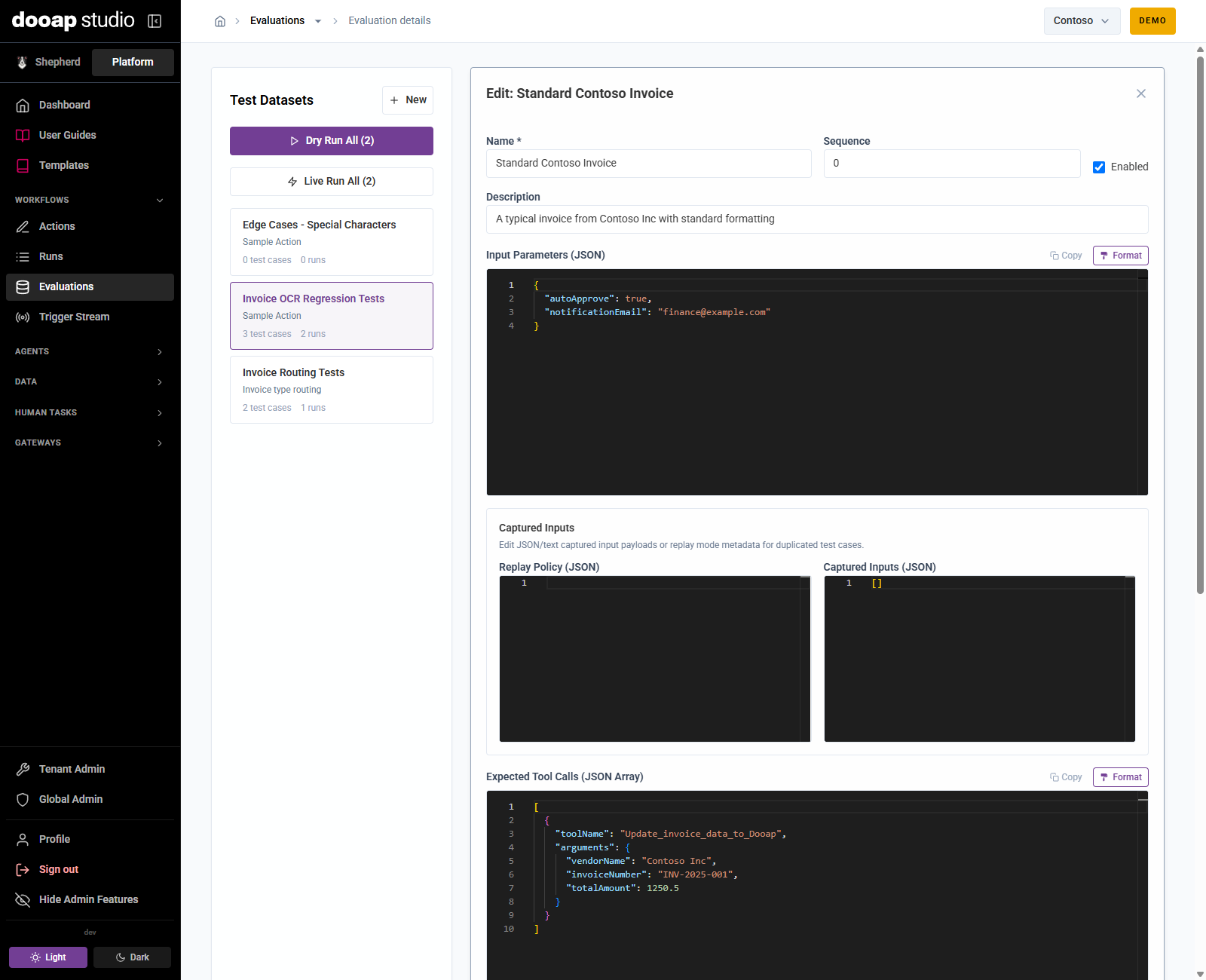
Task: Collapse the Workflows section
Action: pyautogui.click(x=90, y=200)
